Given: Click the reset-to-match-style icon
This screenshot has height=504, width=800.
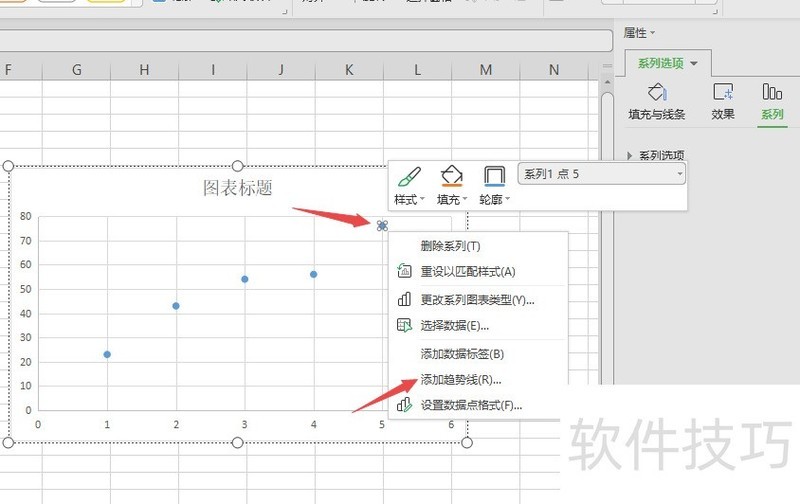Looking at the screenshot, I should [x=404, y=270].
